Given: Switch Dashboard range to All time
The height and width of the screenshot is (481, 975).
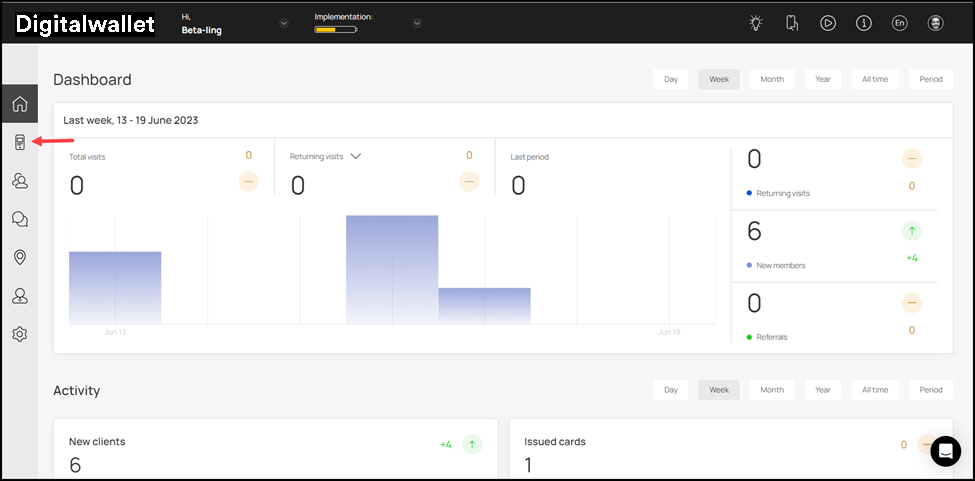Looking at the screenshot, I should click(874, 79).
